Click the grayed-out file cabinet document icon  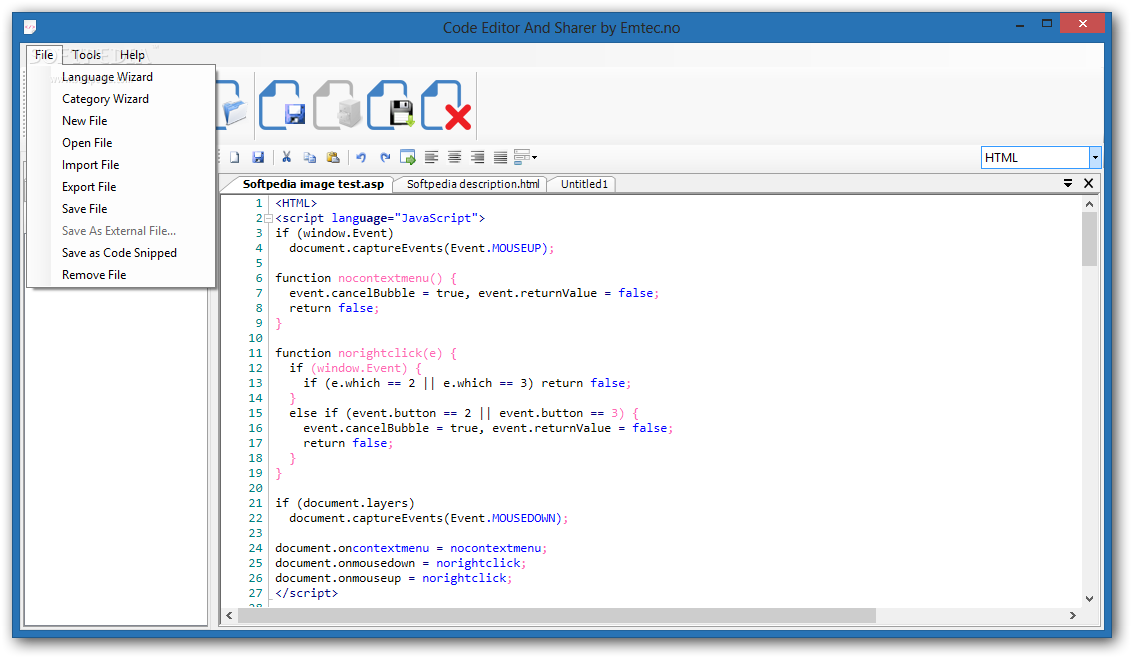[337, 105]
